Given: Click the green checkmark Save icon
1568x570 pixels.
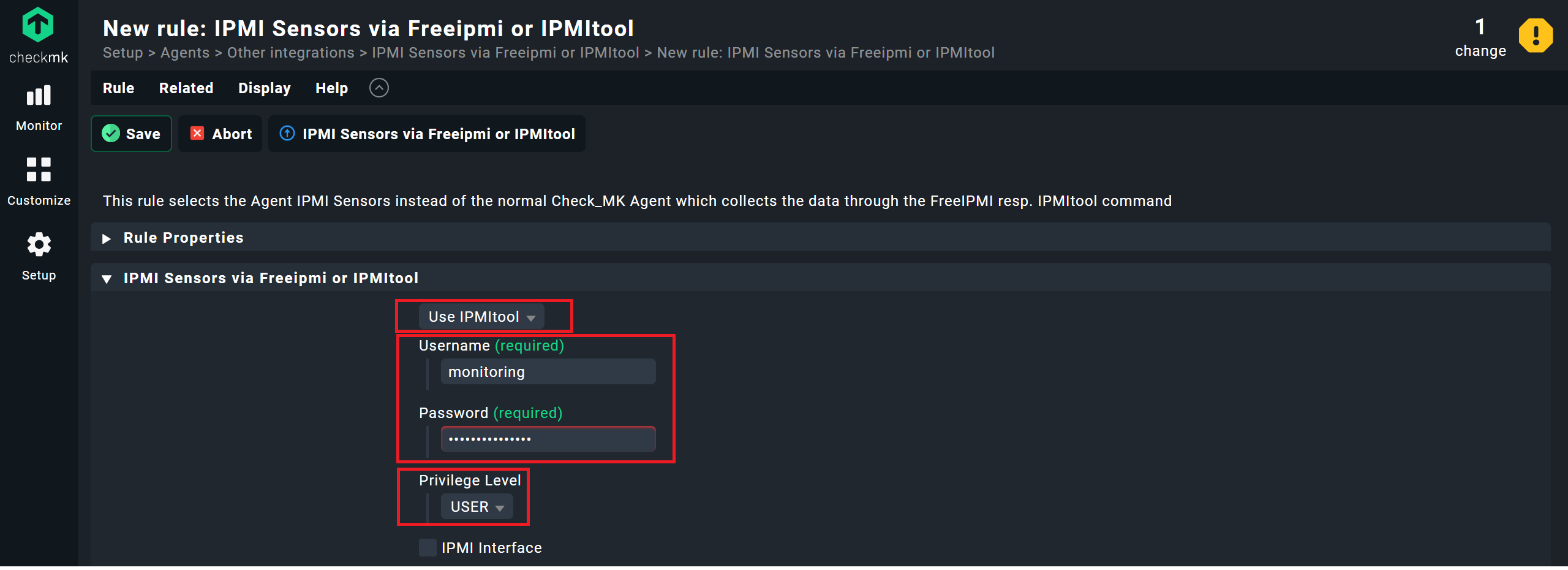Looking at the screenshot, I should (x=111, y=133).
